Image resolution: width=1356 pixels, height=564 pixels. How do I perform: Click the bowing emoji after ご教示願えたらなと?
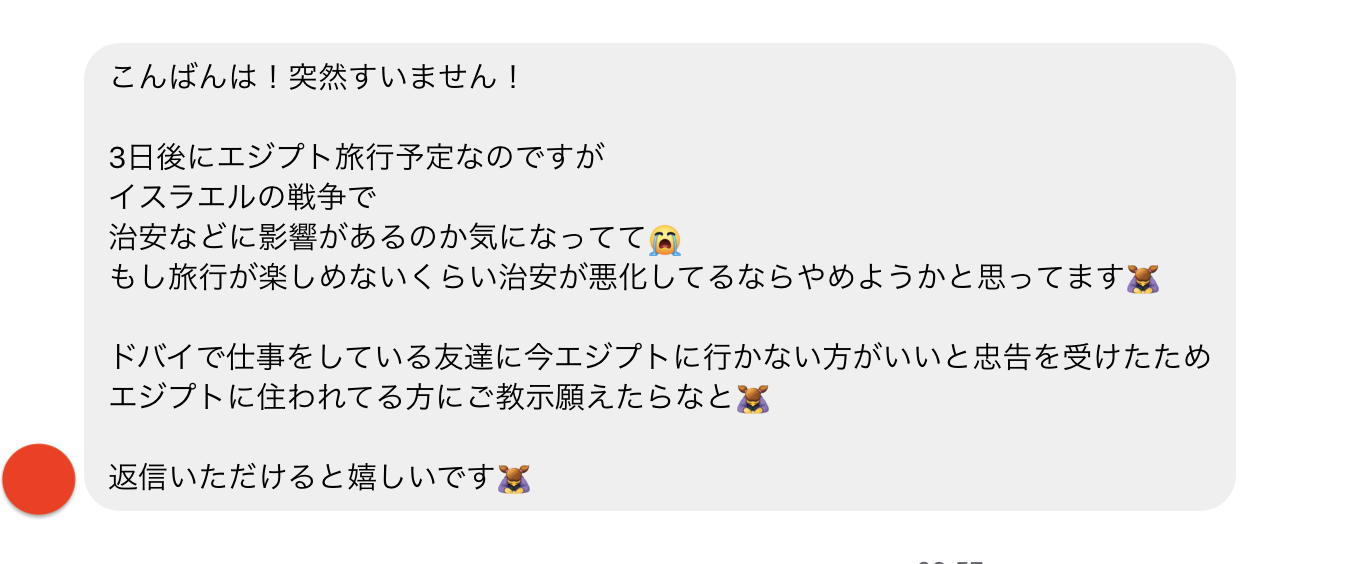[753, 398]
